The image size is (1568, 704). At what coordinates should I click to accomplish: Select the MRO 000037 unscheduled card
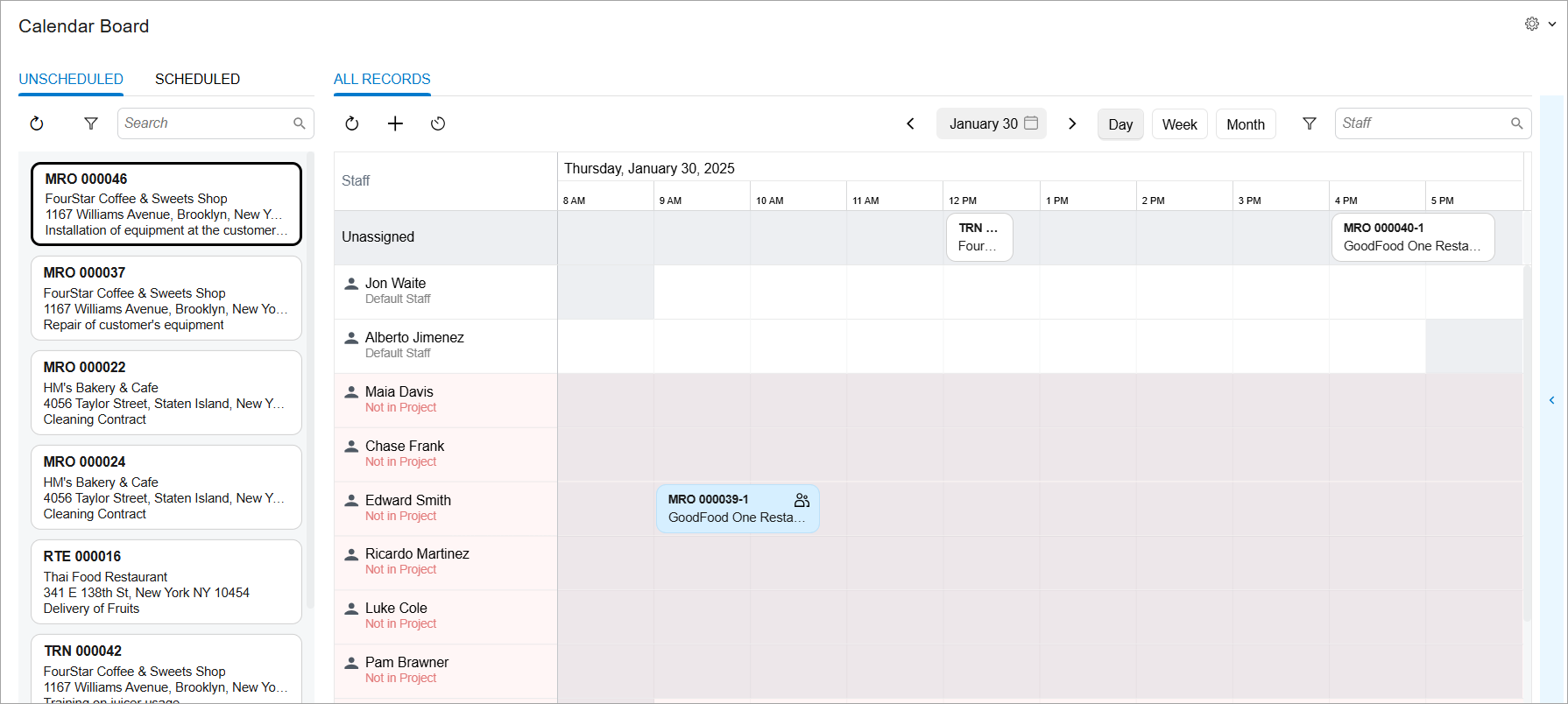(166, 298)
